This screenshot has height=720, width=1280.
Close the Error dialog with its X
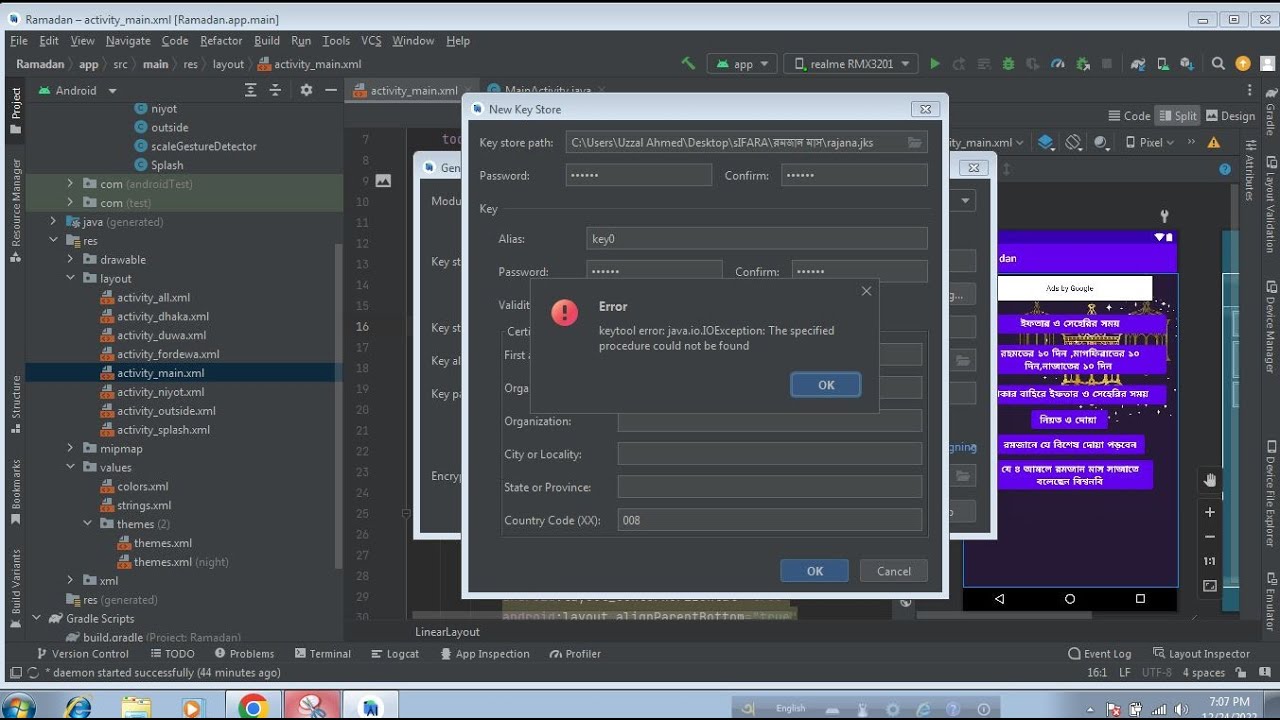coord(866,291)
